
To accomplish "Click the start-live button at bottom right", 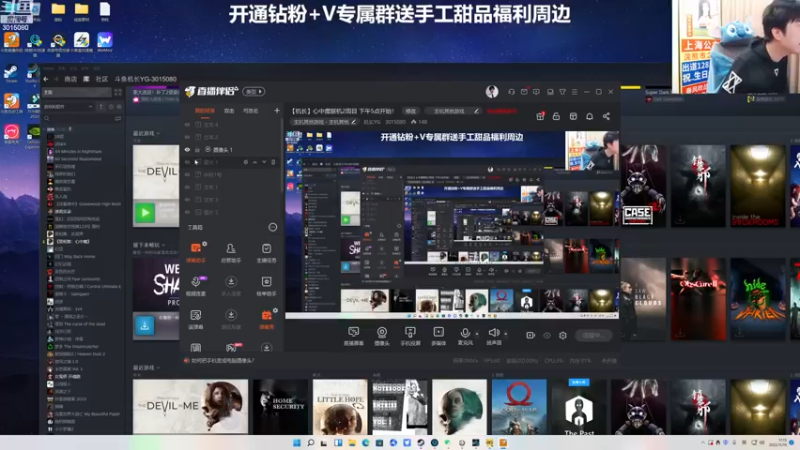I will coord(594,335).
